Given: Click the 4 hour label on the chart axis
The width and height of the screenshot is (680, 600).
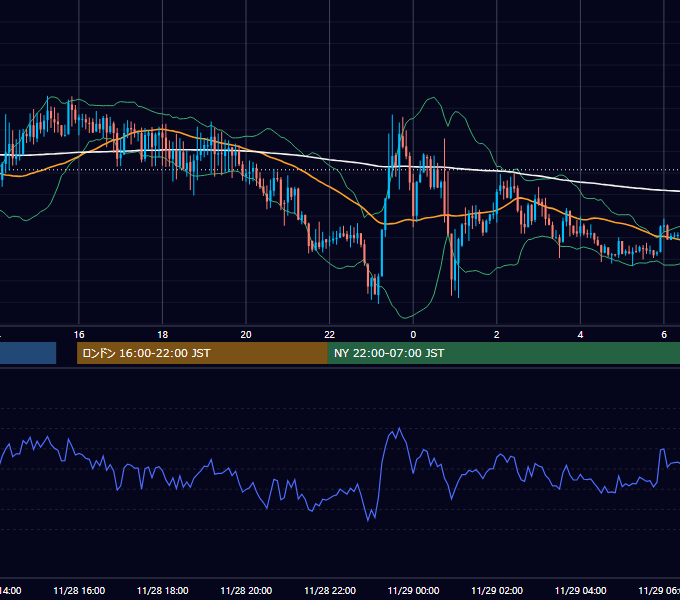Looking at the screenshot, I should (x=580, y=335).
